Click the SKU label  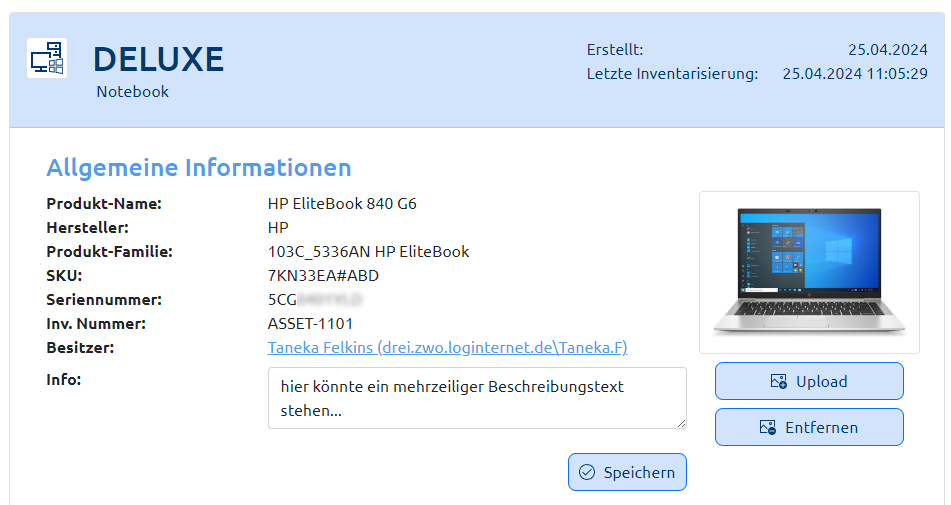coord(64,276)
